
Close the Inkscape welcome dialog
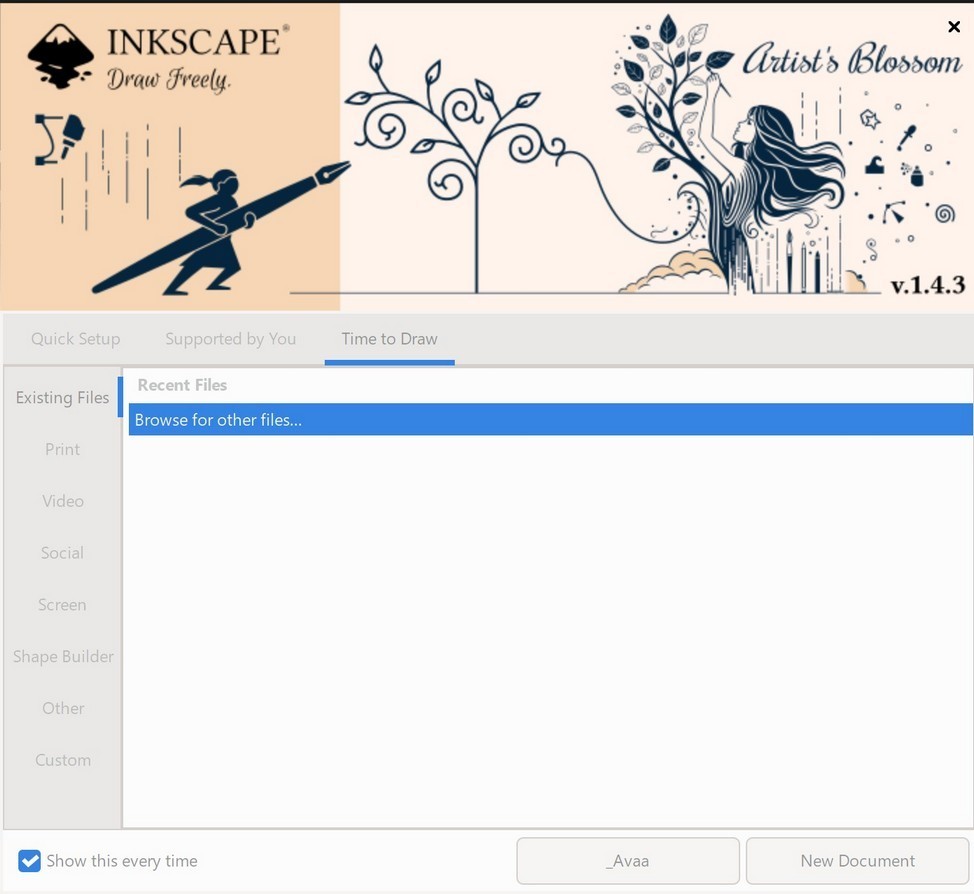954,27
